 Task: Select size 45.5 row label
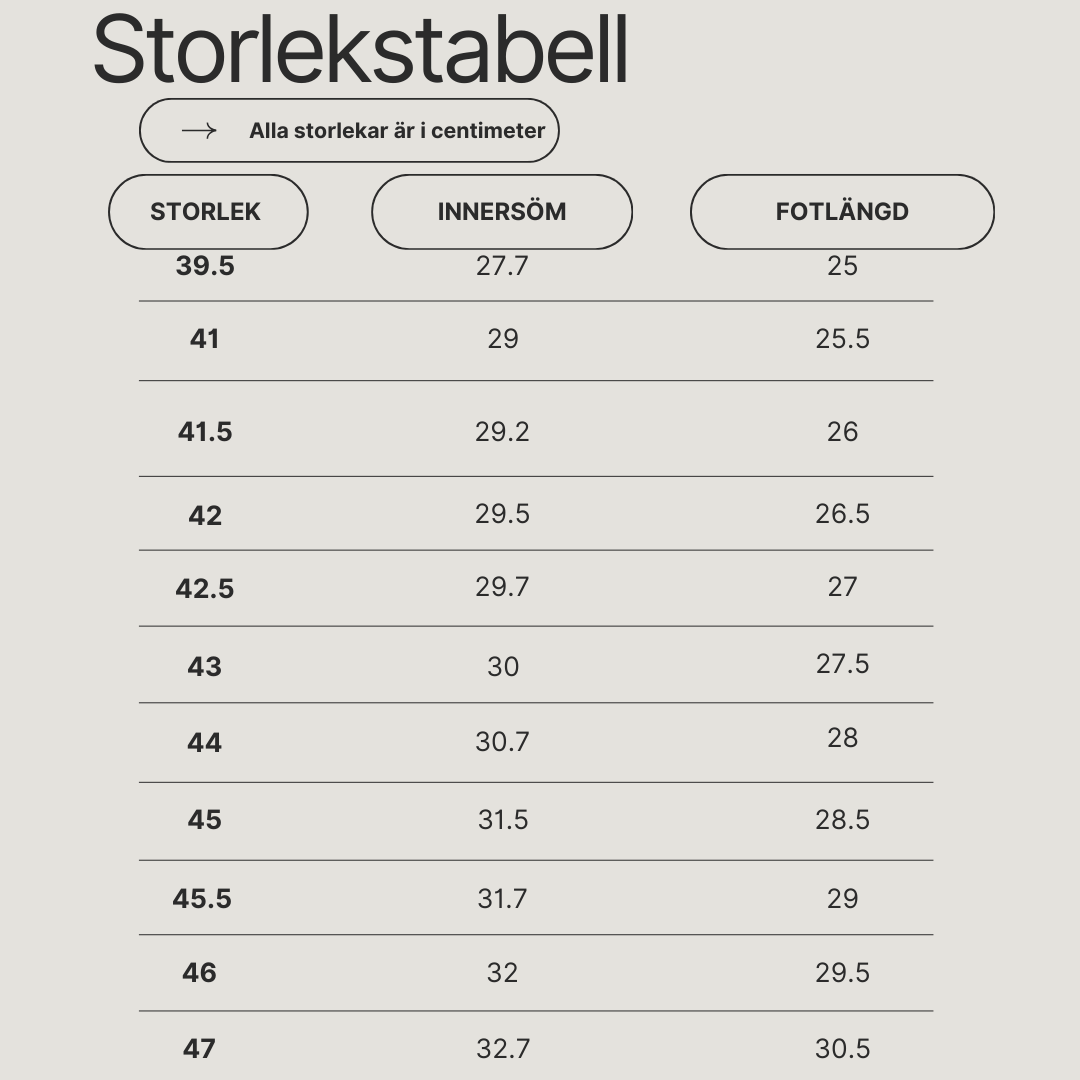202,899
